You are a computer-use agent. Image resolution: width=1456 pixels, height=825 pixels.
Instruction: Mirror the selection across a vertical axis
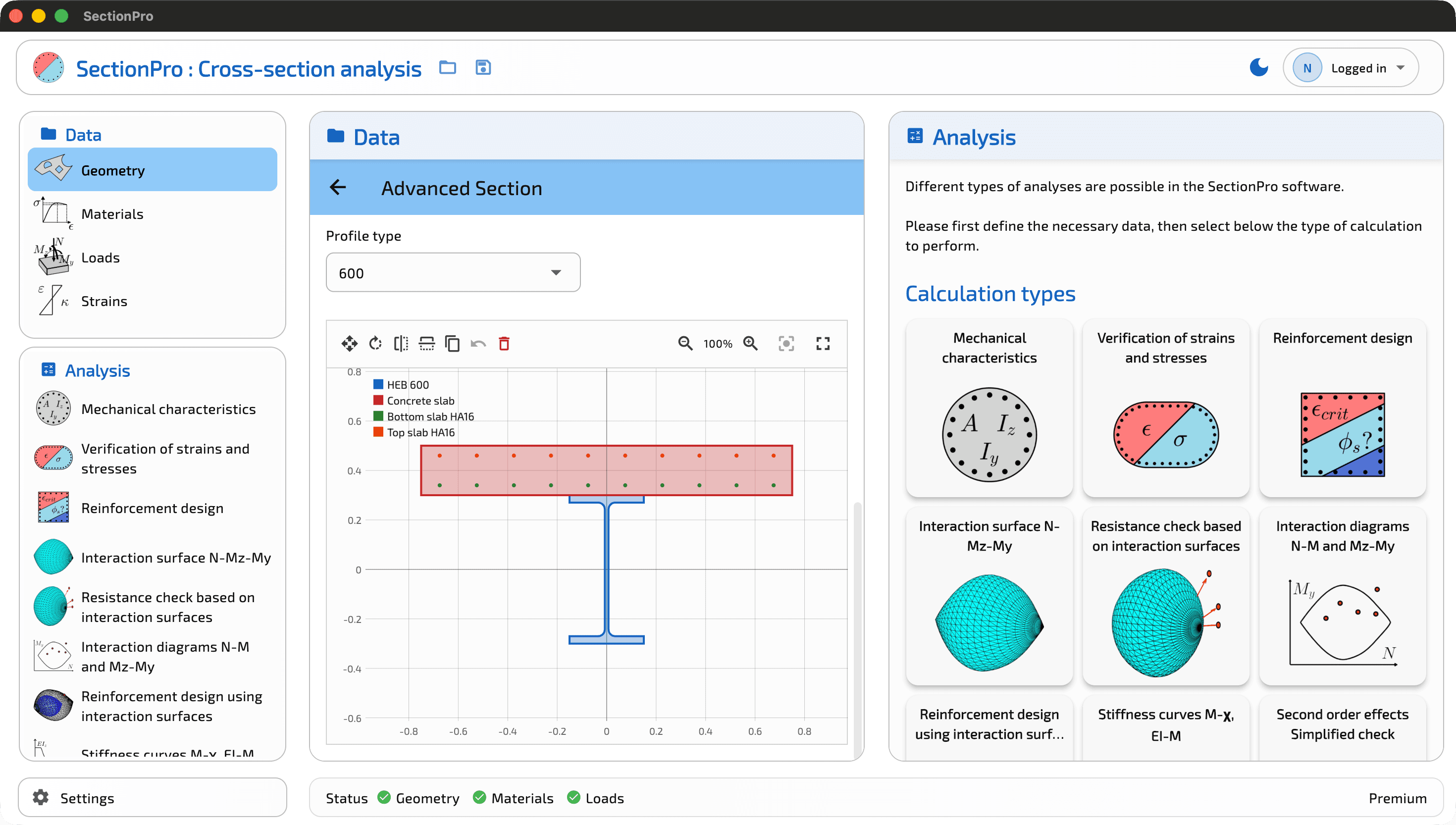coord(401,343)
